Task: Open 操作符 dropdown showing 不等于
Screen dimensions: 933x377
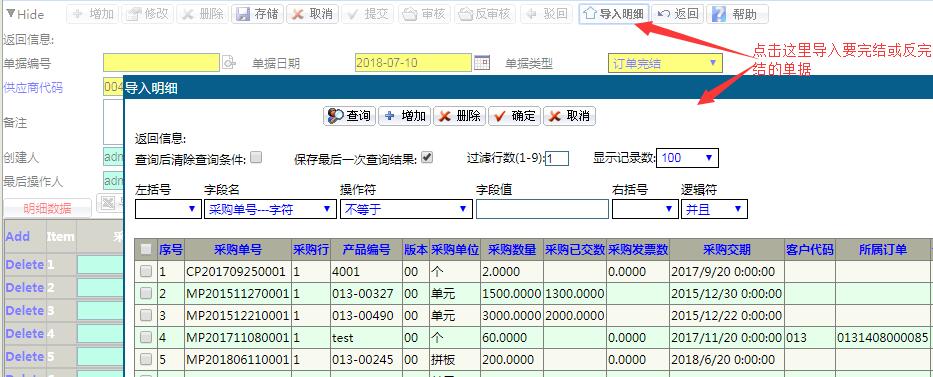Action: pyautogui.click(x=406, y=209)
